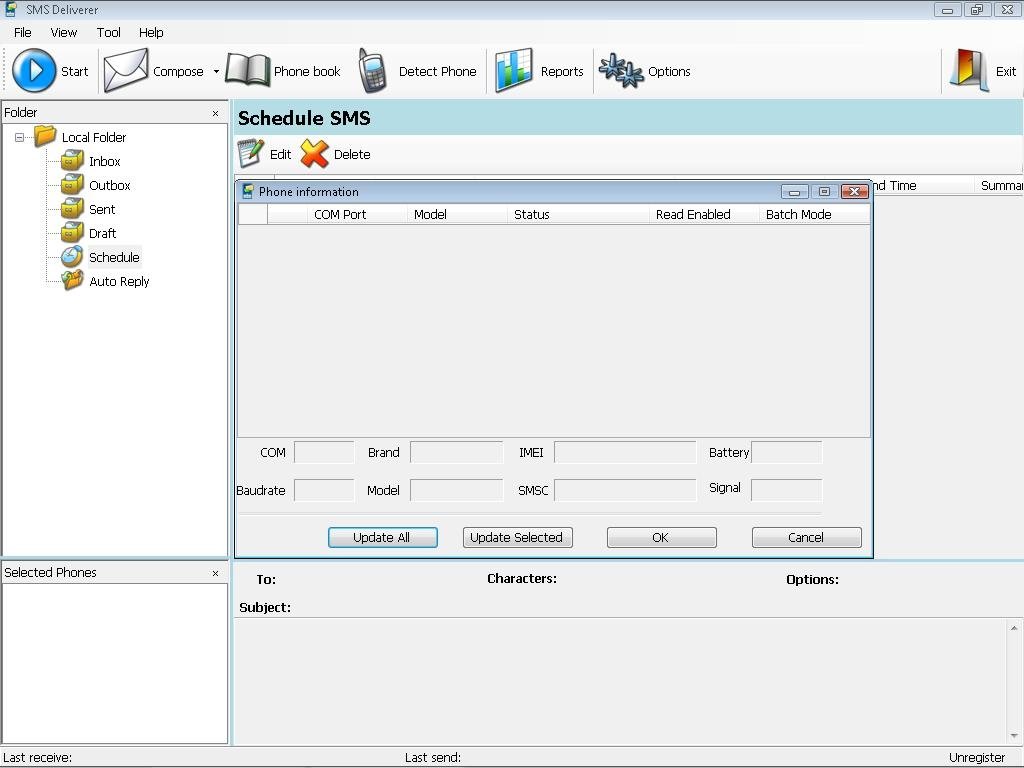Collapse the Local Folder tree node
Image resolution: width=1024 pixels, height=768 pixels.
[x=20, y=137]
